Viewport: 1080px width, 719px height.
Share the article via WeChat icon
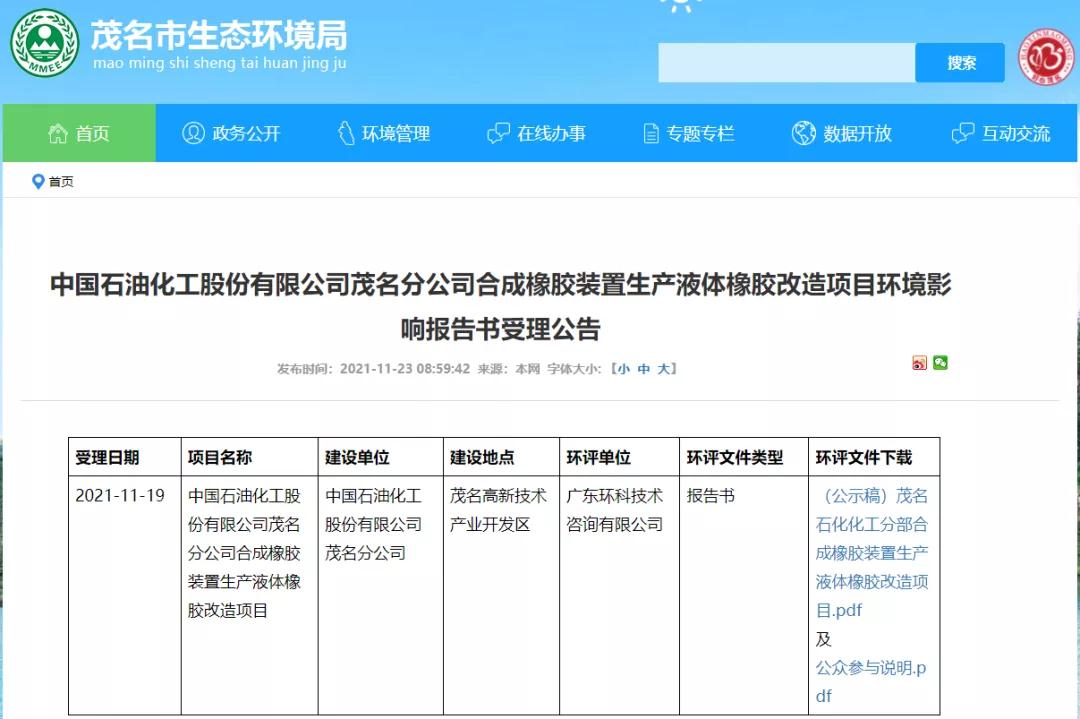click(940, 363)
